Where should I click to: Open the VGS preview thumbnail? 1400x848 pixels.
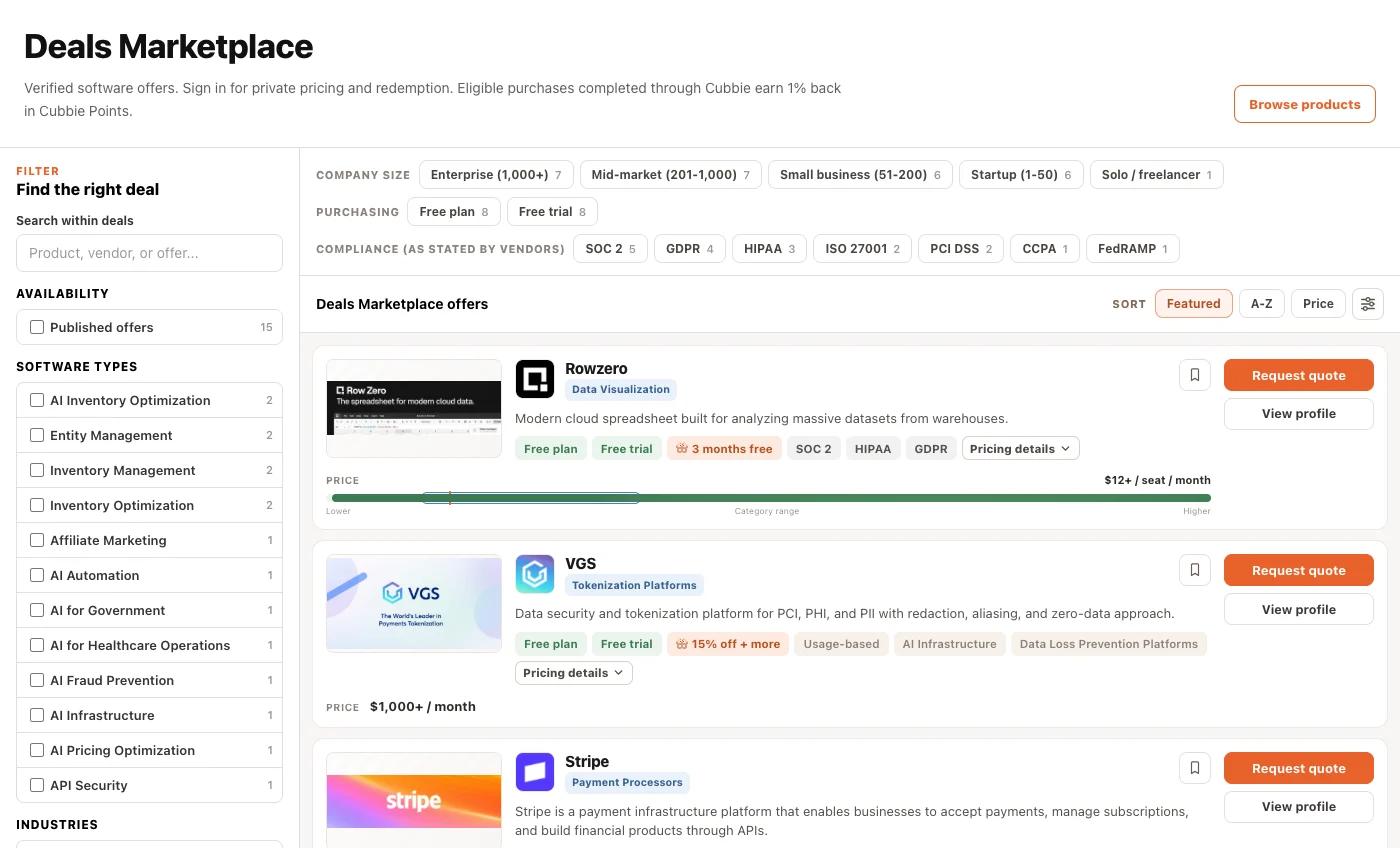(x=414, y=604)
